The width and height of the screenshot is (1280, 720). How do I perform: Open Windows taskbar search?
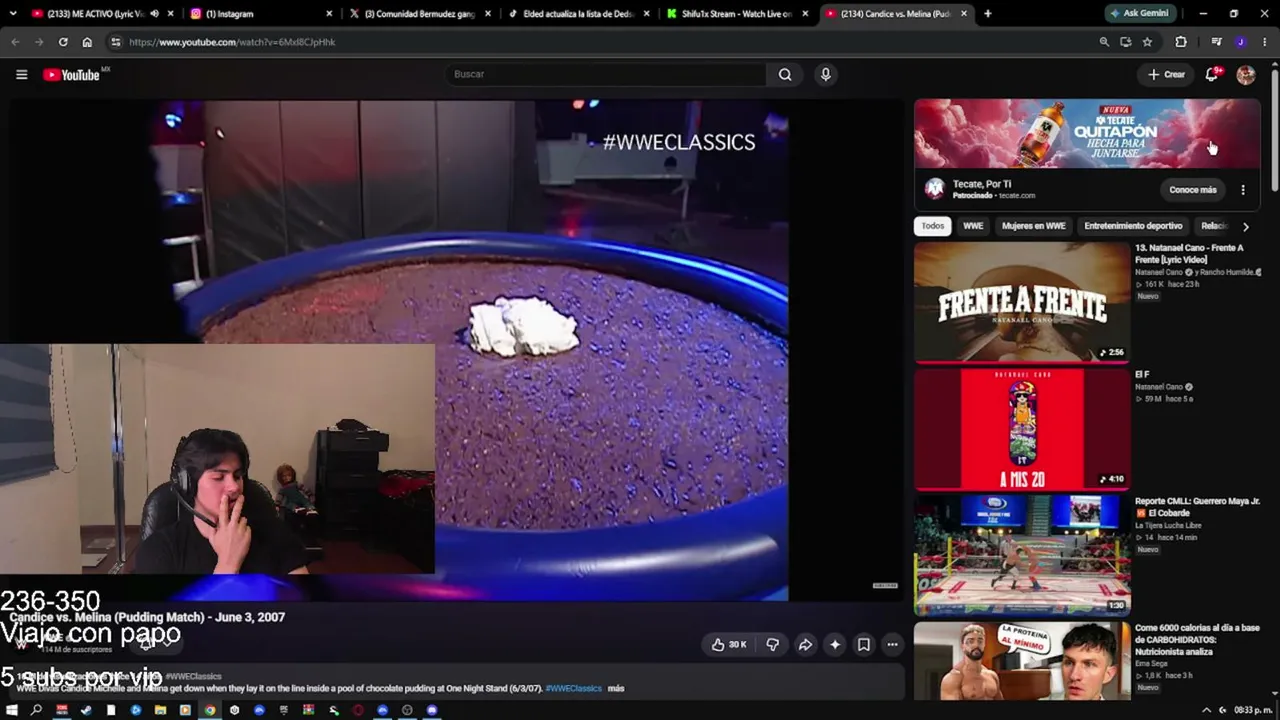(x=37, y=710)
